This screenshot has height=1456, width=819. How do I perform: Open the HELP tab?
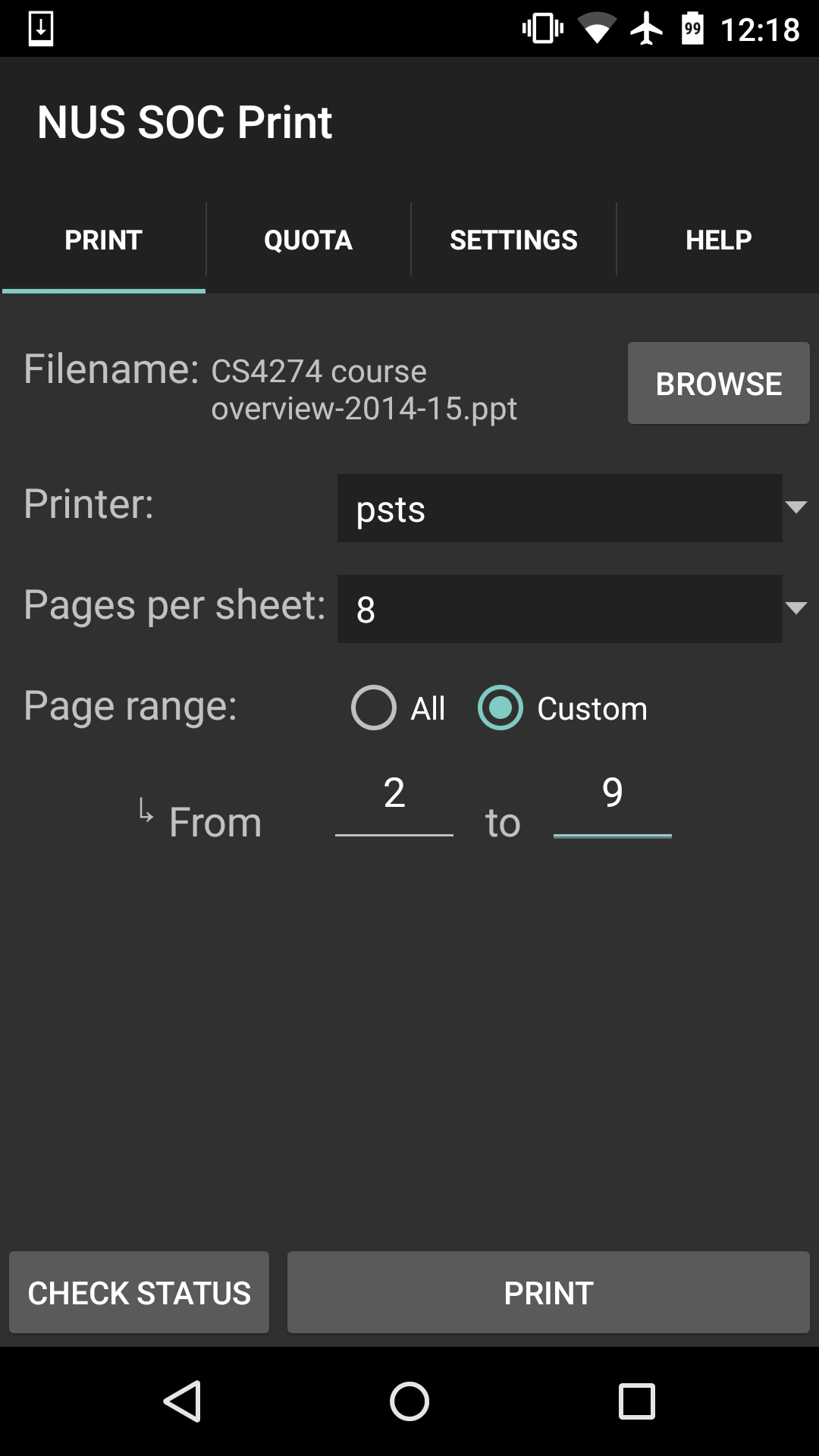[718, 240]
